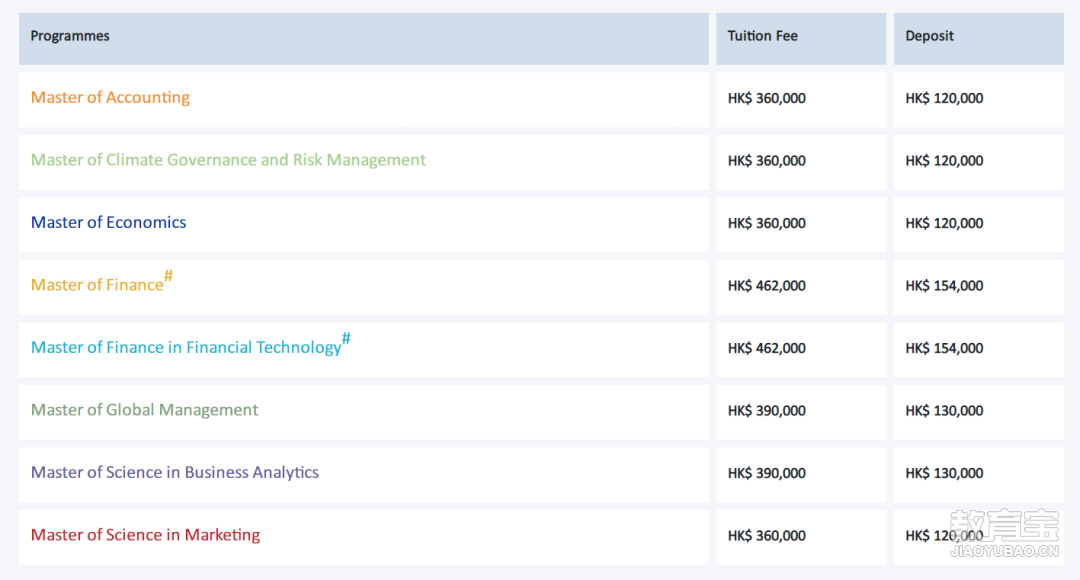This screenshot has width=1080, height=580.
Task: Click the Tuition Fee column header
Action: tap(801, 39)
